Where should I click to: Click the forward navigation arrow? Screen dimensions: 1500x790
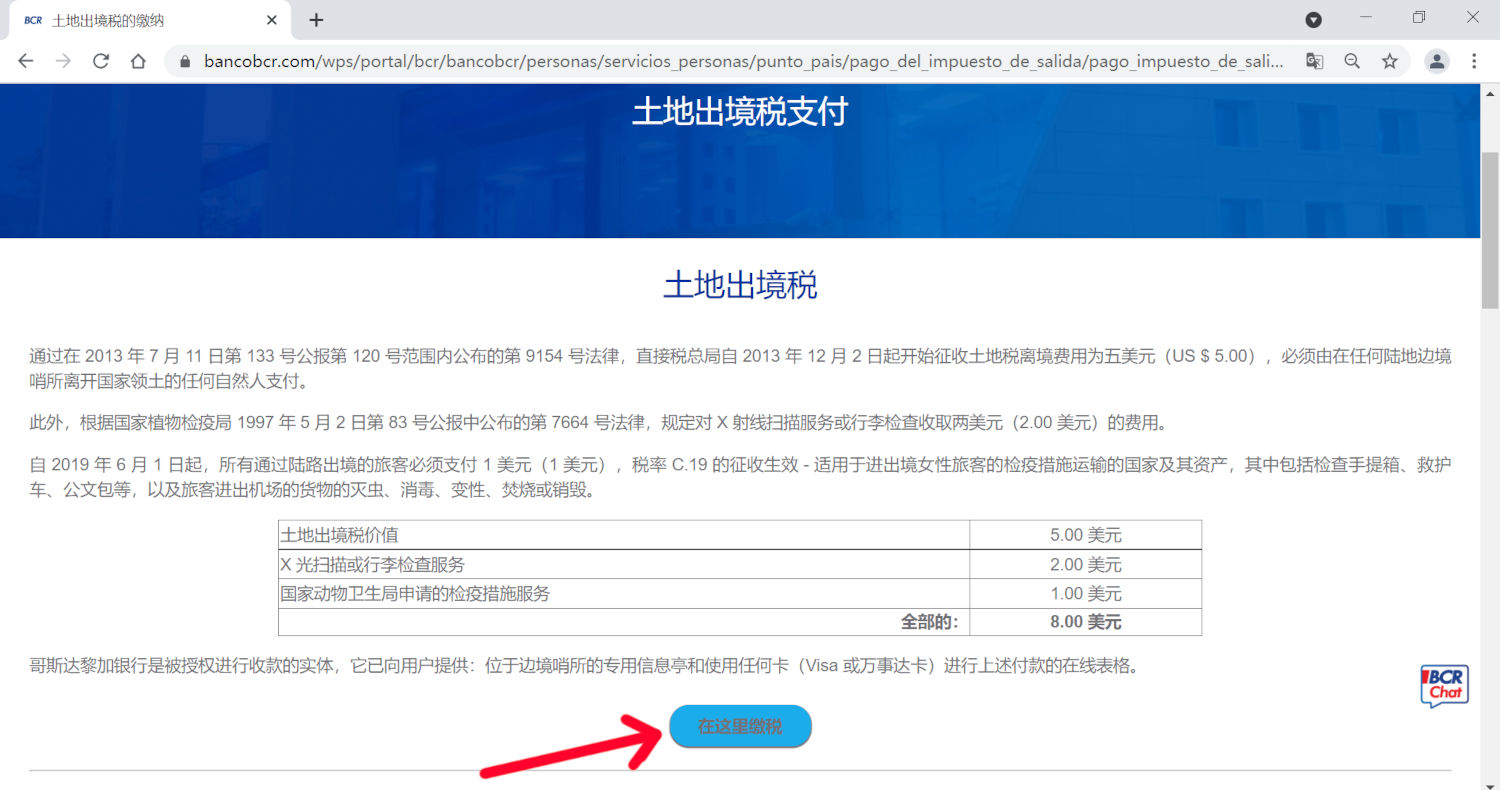click(63, 61)
